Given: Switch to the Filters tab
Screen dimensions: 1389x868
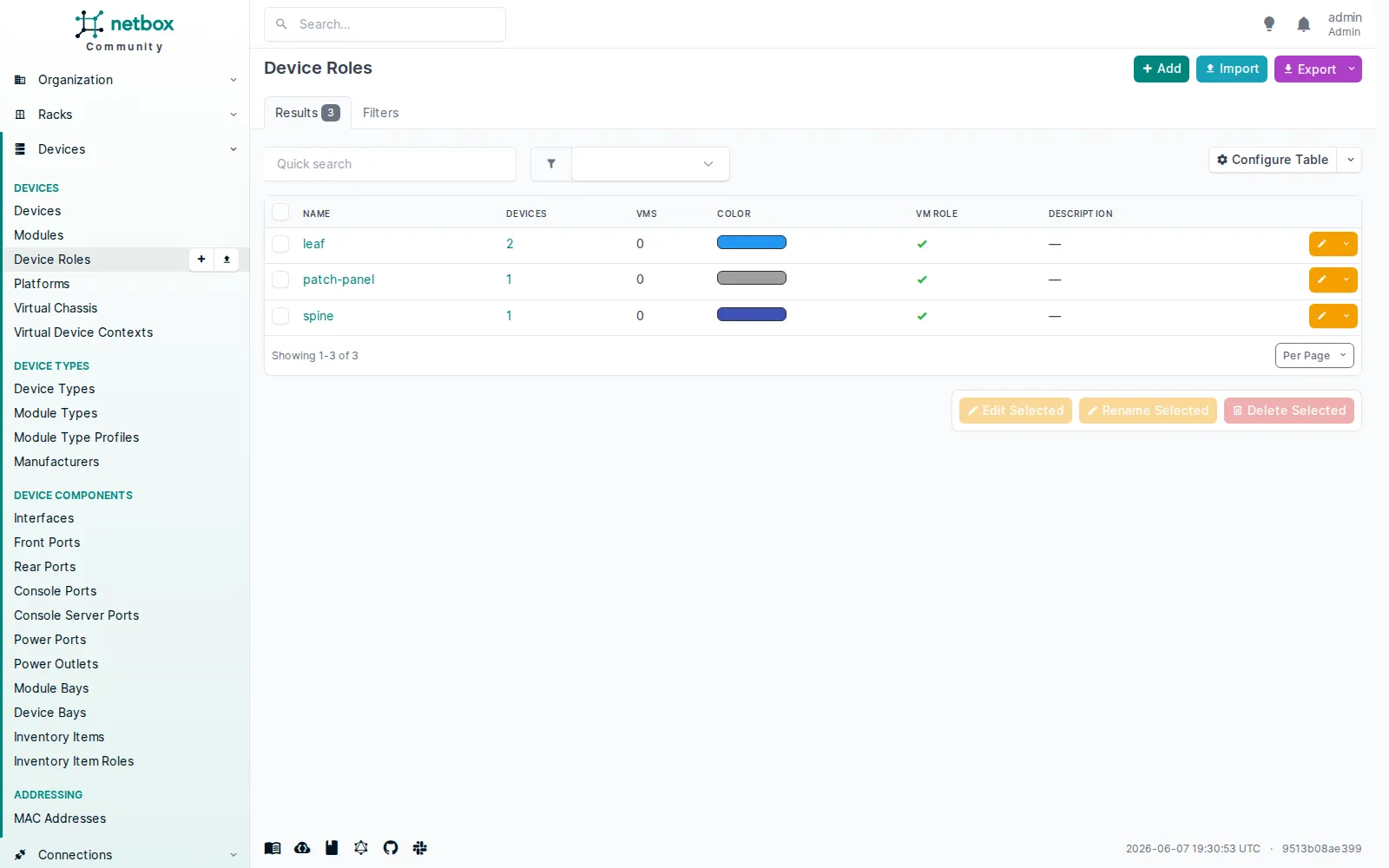Looking at the screenshot, I should coord(380,113).
